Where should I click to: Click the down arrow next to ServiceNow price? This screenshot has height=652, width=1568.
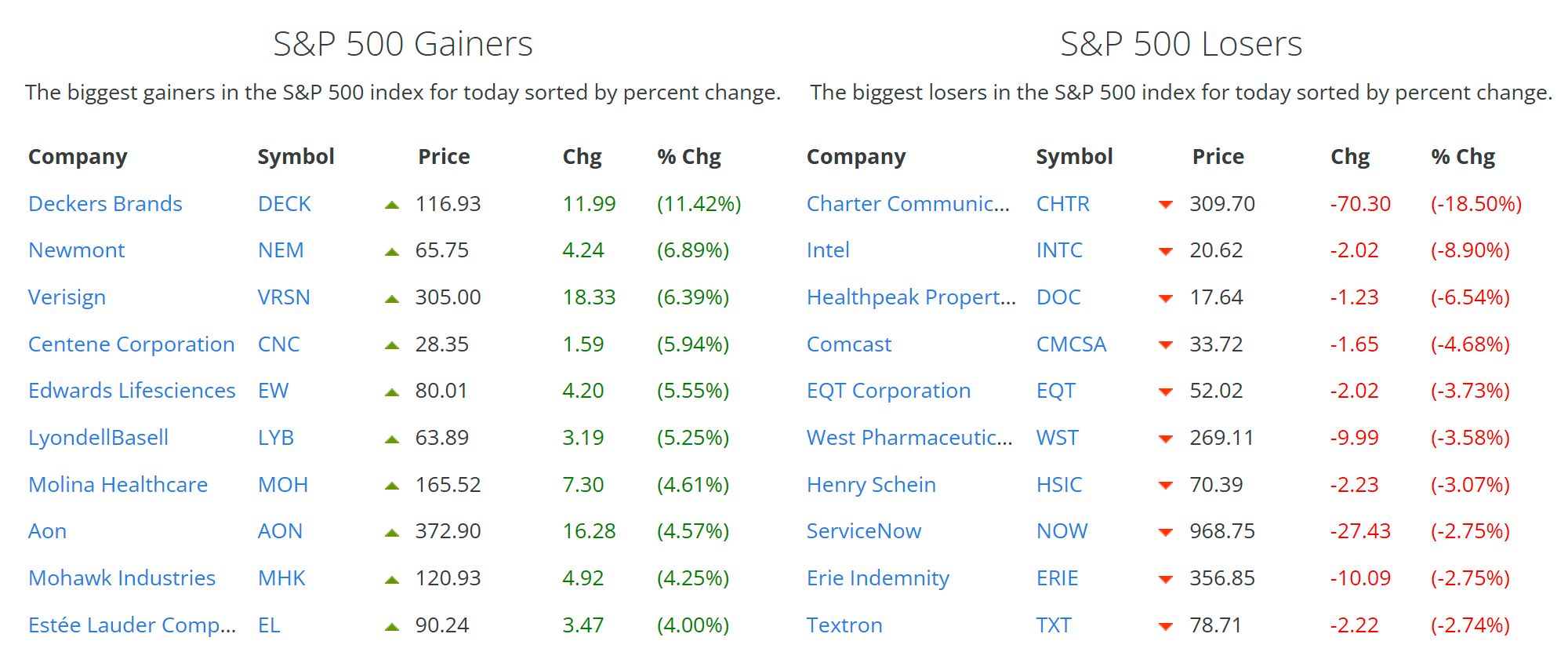1166,531
